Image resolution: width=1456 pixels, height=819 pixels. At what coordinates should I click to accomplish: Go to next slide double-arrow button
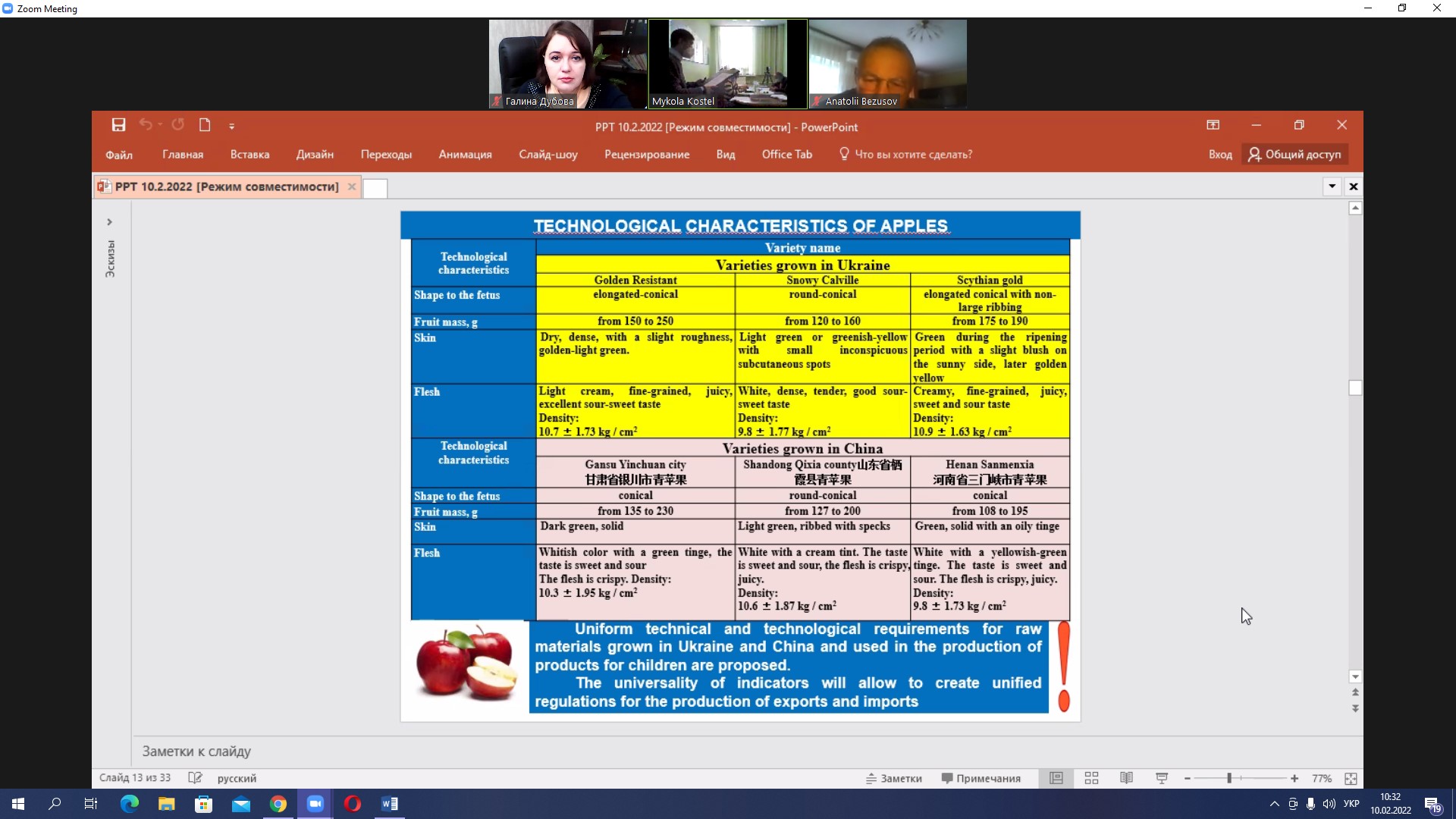tap(1356, 709)
